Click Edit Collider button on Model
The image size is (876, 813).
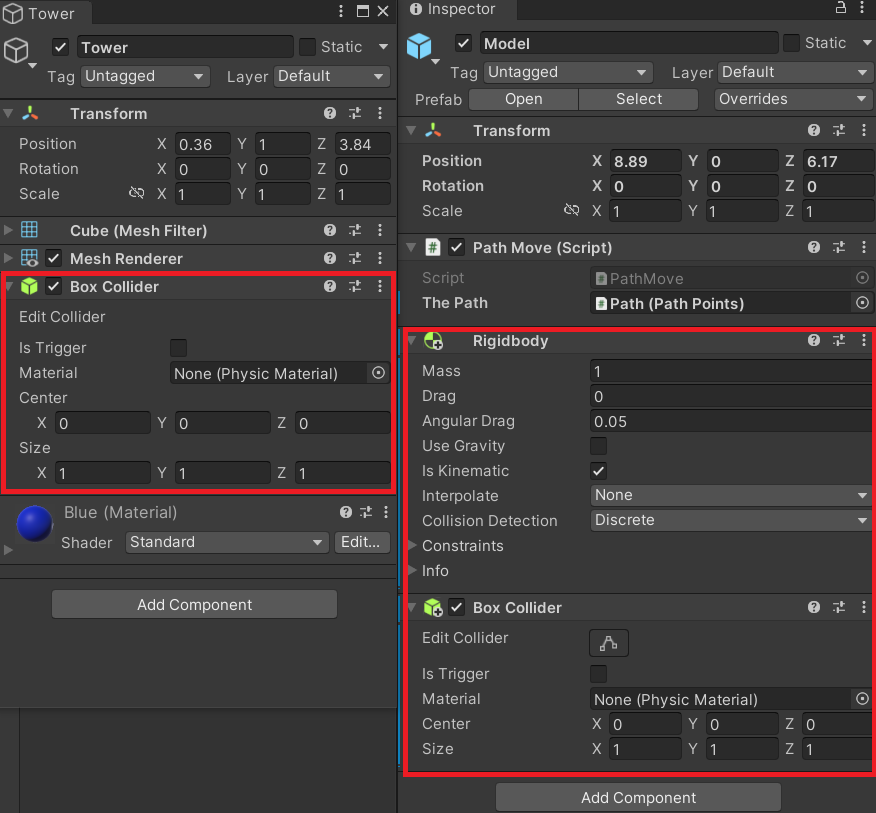608,643
